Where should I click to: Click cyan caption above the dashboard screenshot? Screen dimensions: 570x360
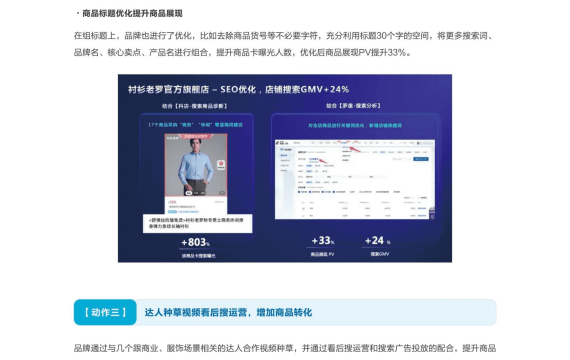coord(355,125)
